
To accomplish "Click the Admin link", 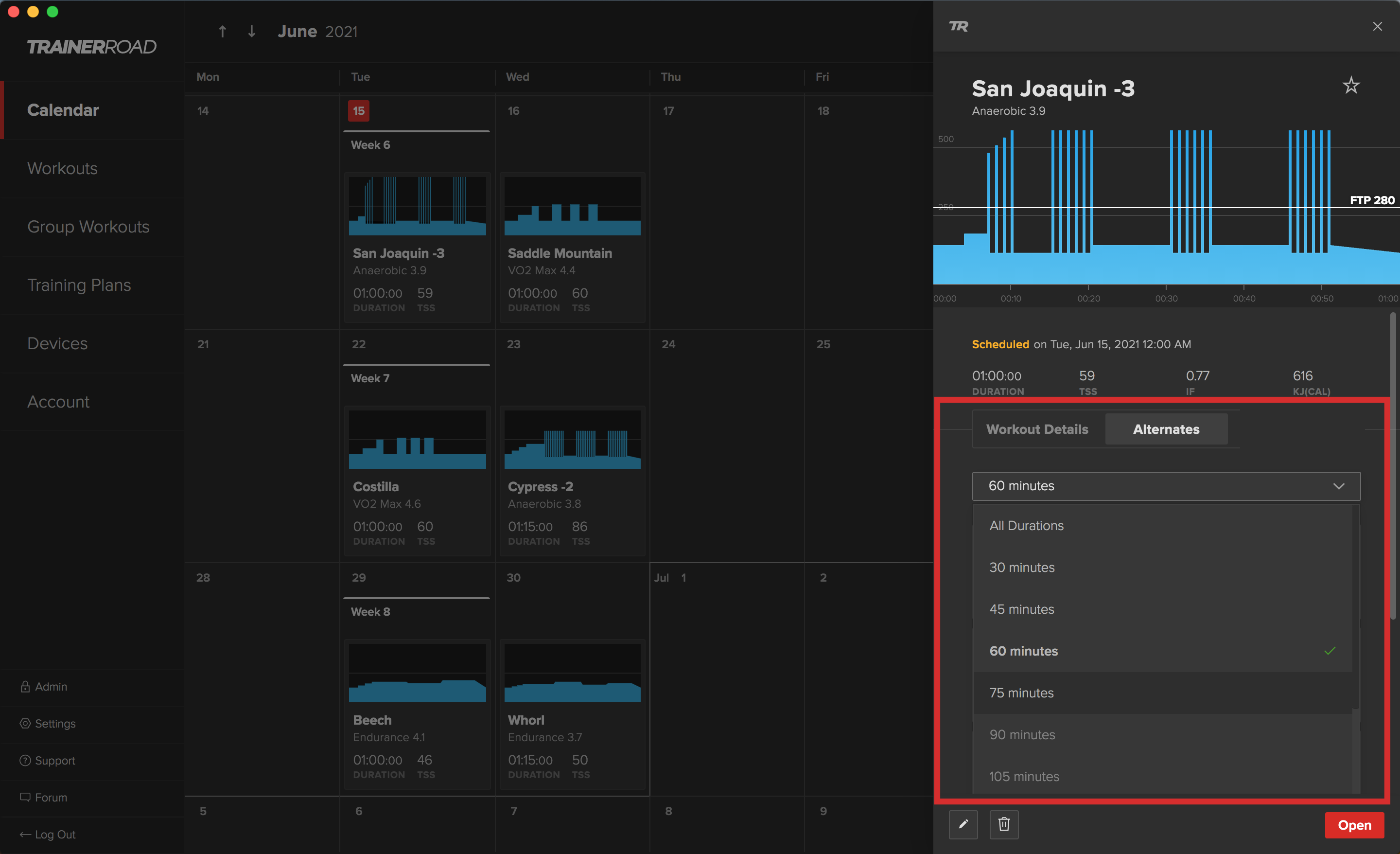I will pyautogui.click(x=51, y=686).
